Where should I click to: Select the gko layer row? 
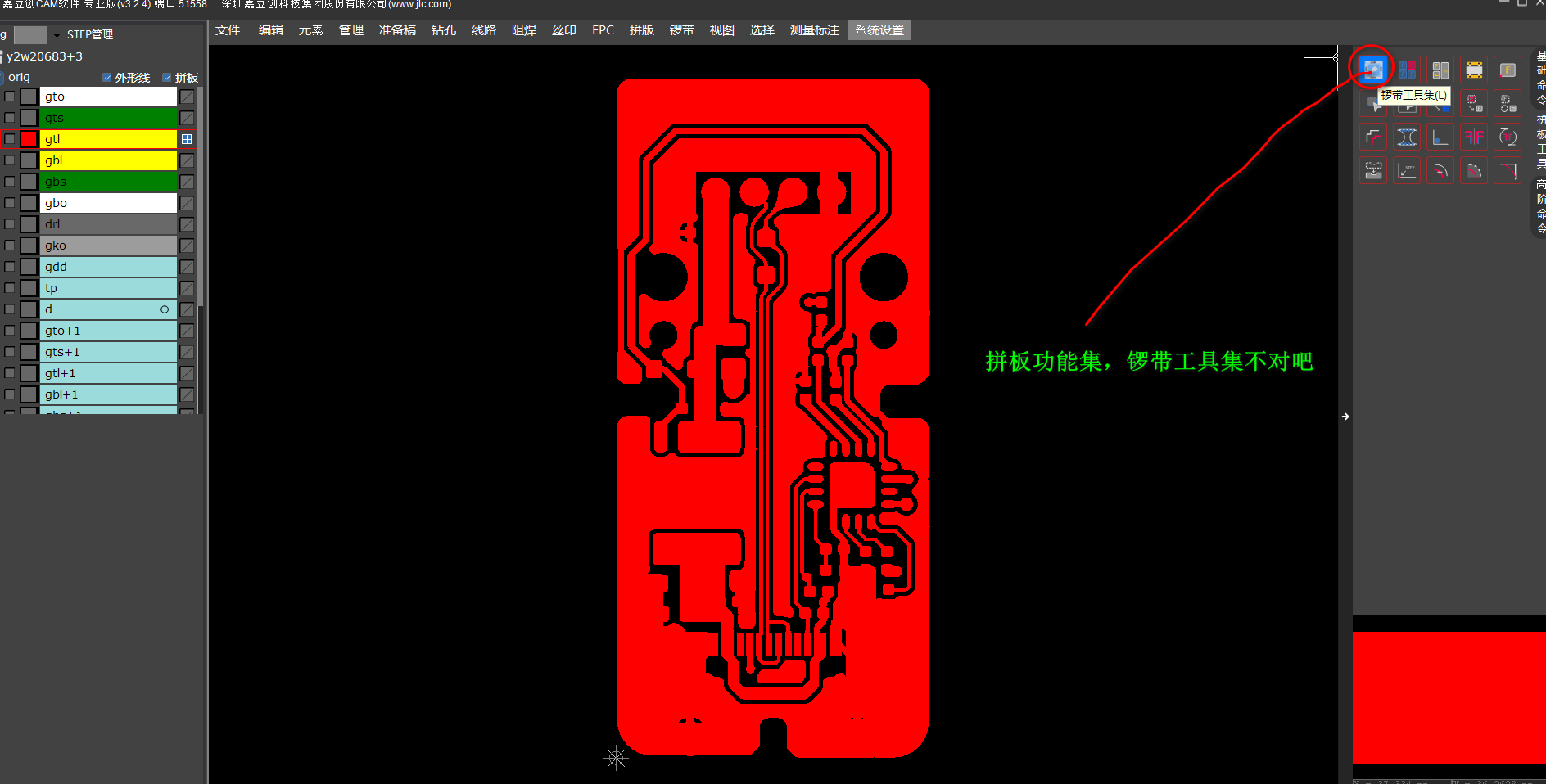point(108,246)
